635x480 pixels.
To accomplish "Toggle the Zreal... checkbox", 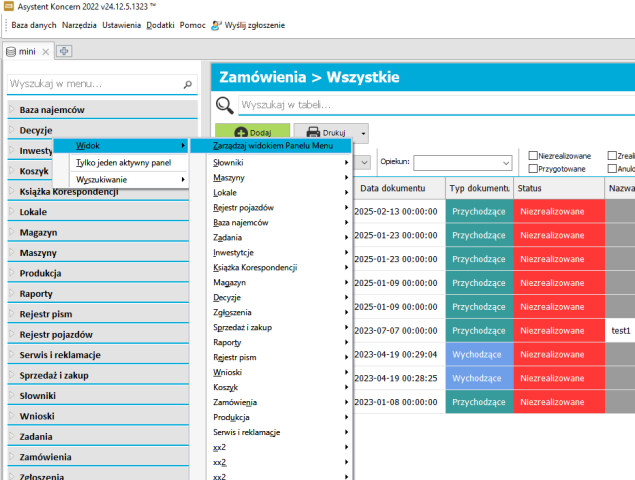I will point(612,156).
